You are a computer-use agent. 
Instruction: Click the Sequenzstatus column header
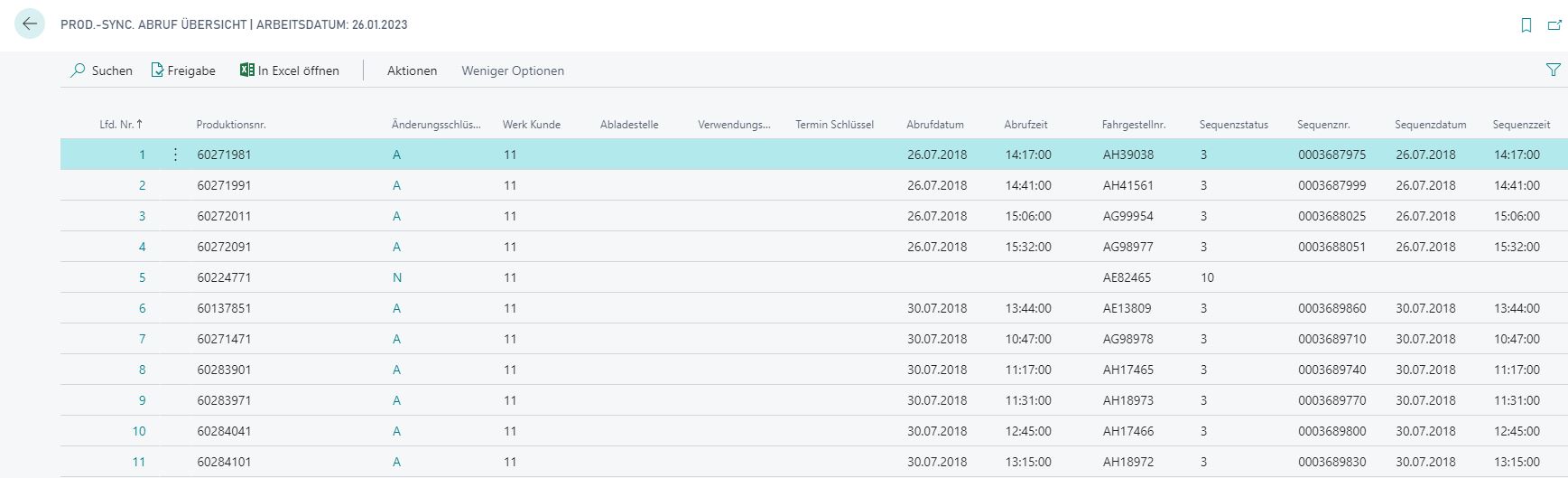(x=1233, y=125)
